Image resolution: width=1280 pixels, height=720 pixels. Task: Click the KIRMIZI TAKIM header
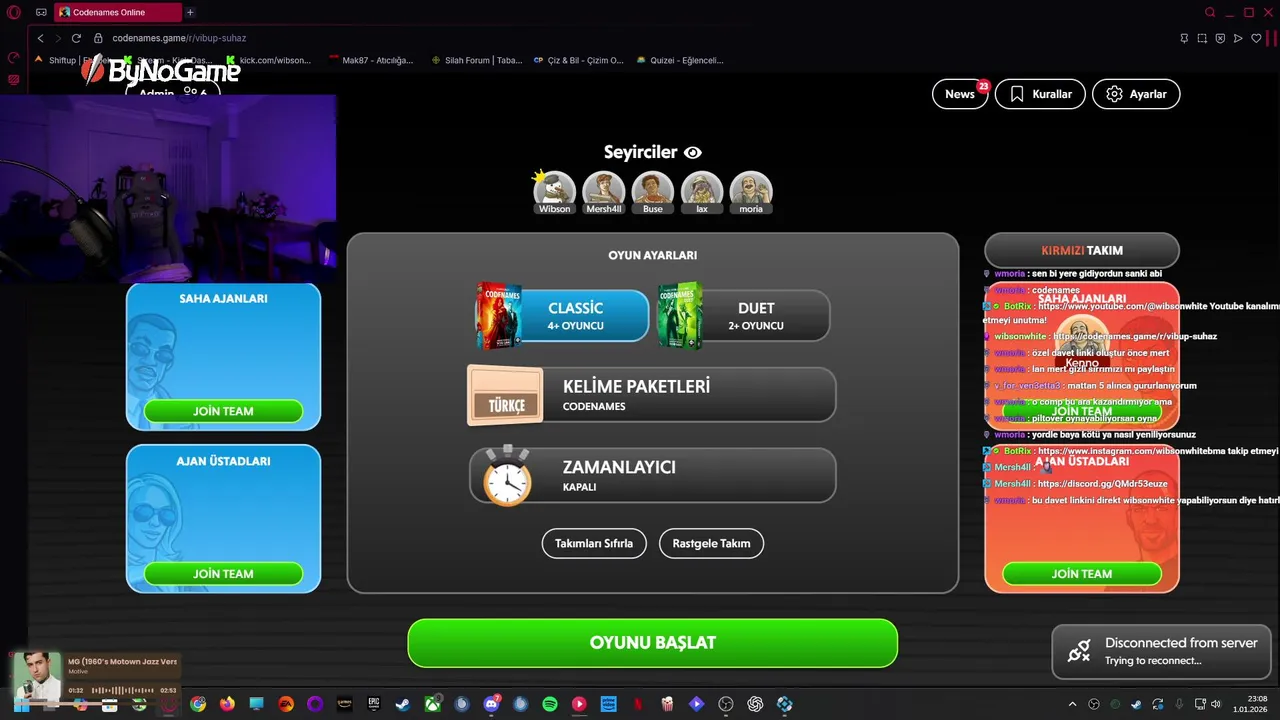pyautogui.click(x=1082, y=250)
